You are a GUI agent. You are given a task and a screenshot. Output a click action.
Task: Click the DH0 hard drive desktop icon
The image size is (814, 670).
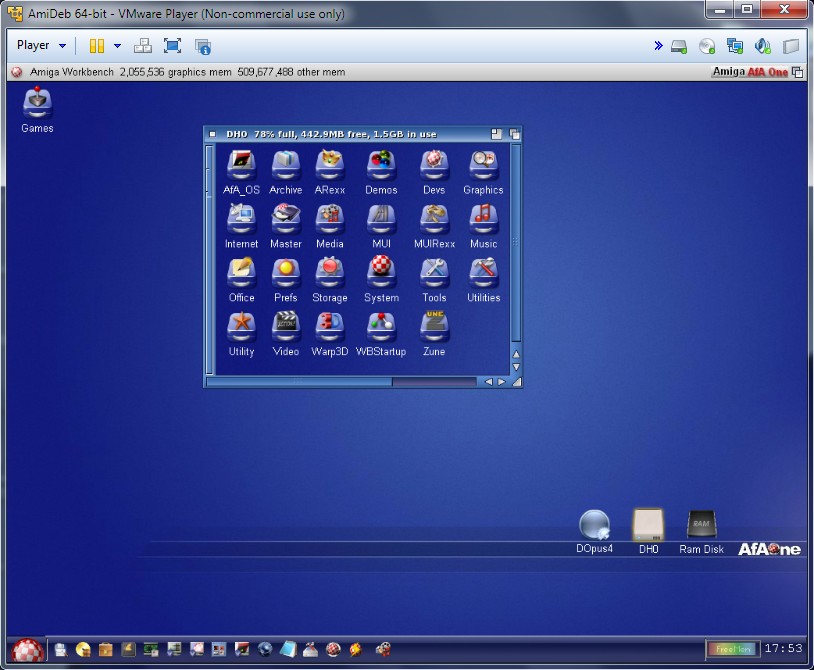click(x=648, y=525)
